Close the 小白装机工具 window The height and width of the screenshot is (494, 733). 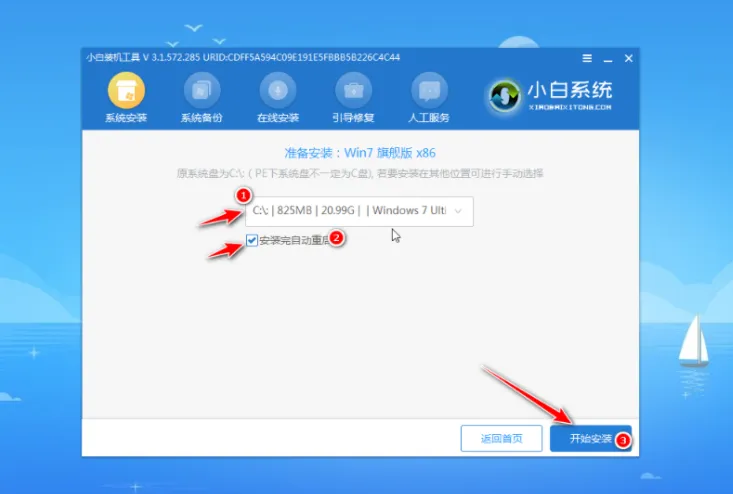[x=628, y=57]
